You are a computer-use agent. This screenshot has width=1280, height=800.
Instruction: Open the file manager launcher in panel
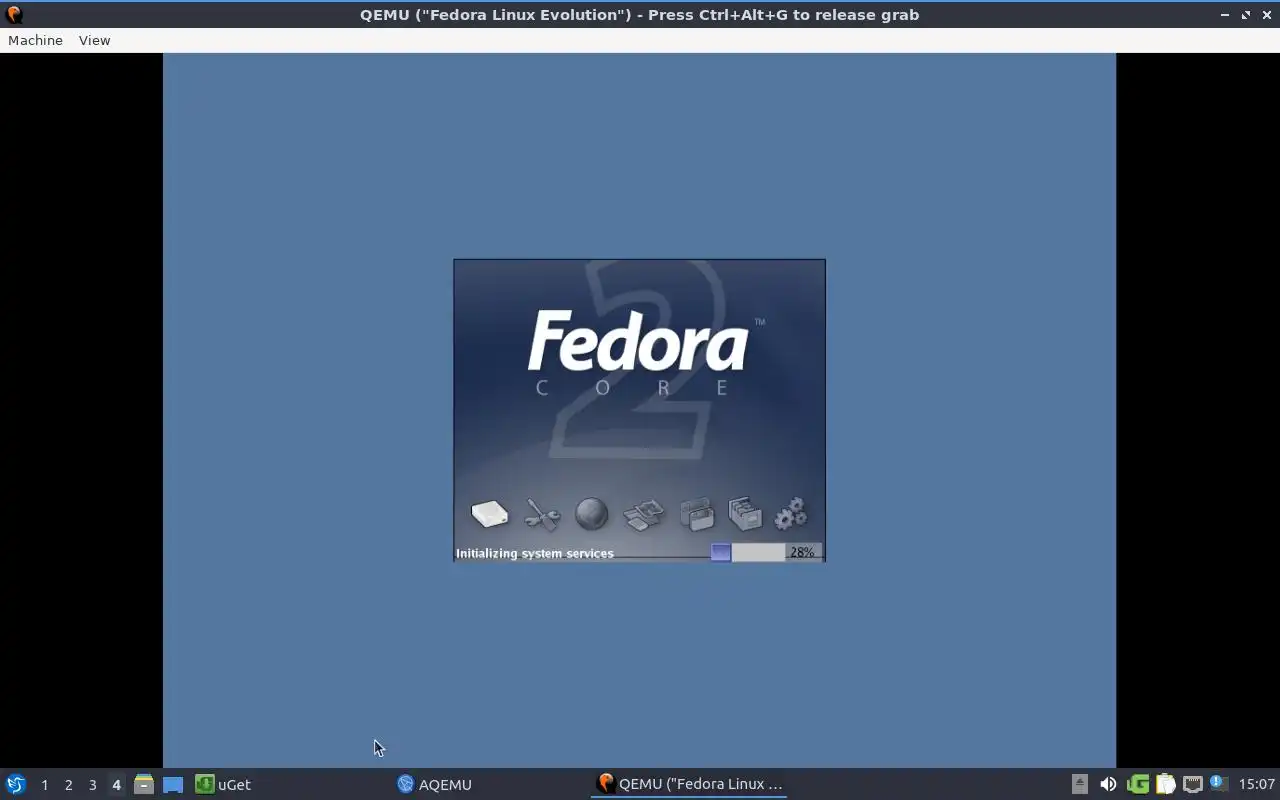pyautogui.click(x=144, y=784)
